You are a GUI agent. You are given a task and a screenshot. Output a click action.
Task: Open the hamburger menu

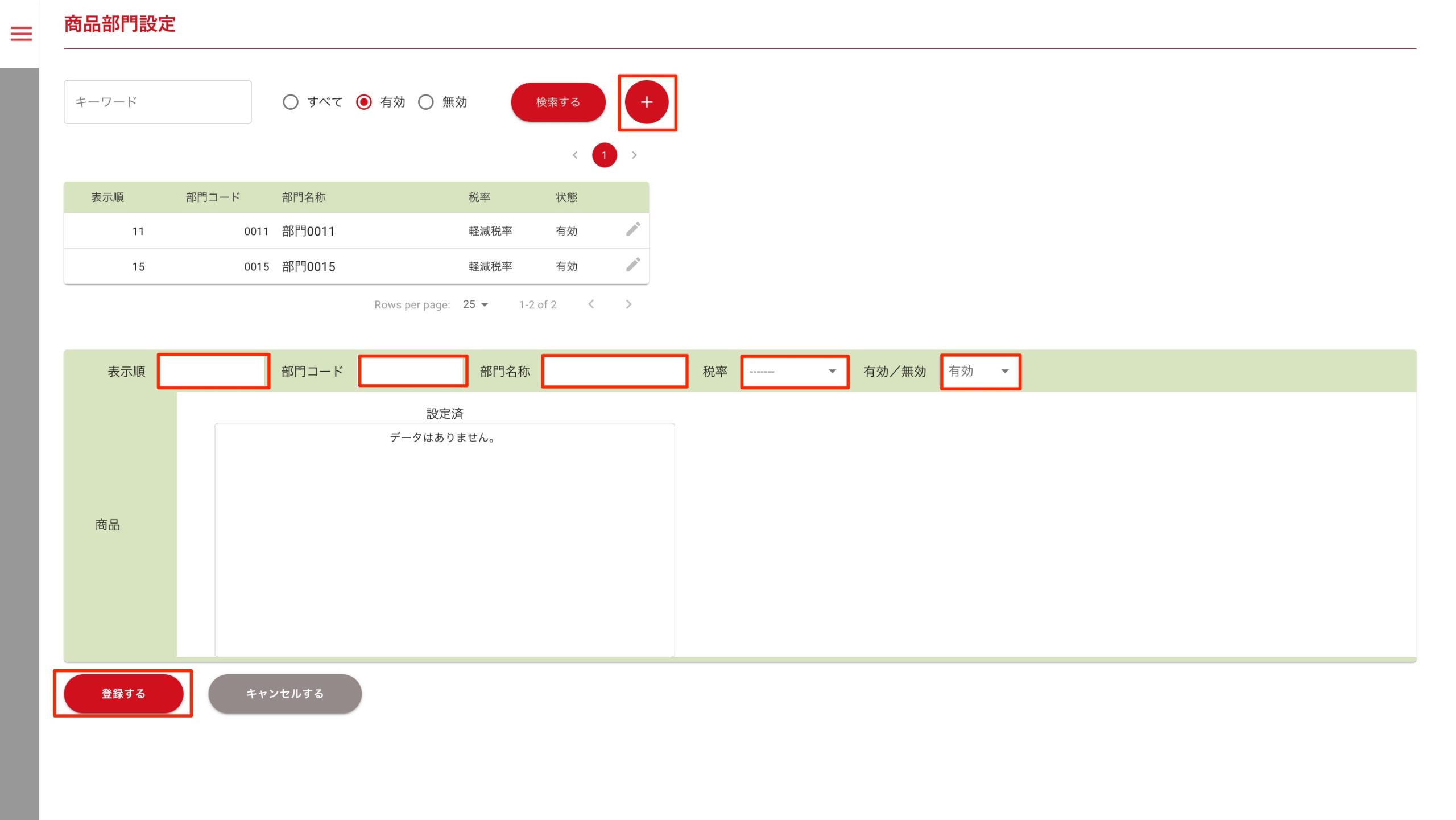[x=21, y=34]
